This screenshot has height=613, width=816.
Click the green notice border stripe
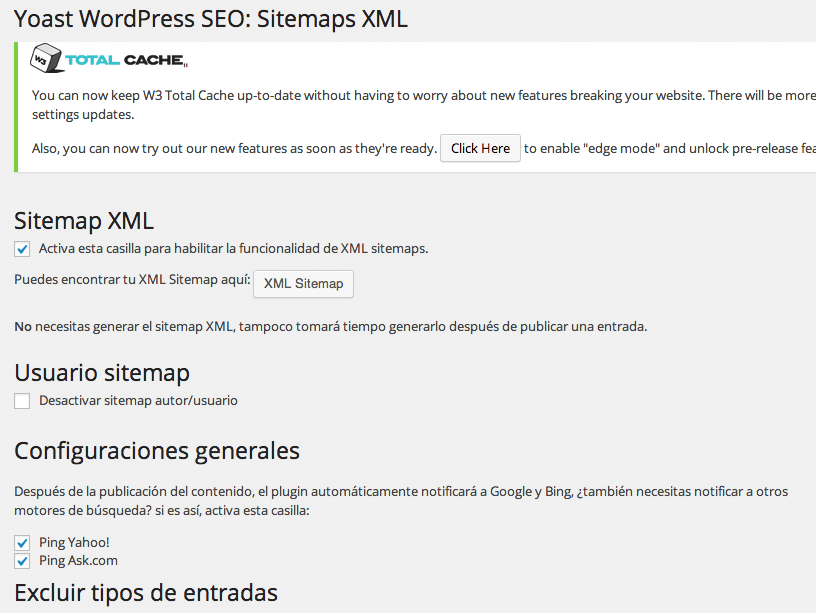pos(16,107)
